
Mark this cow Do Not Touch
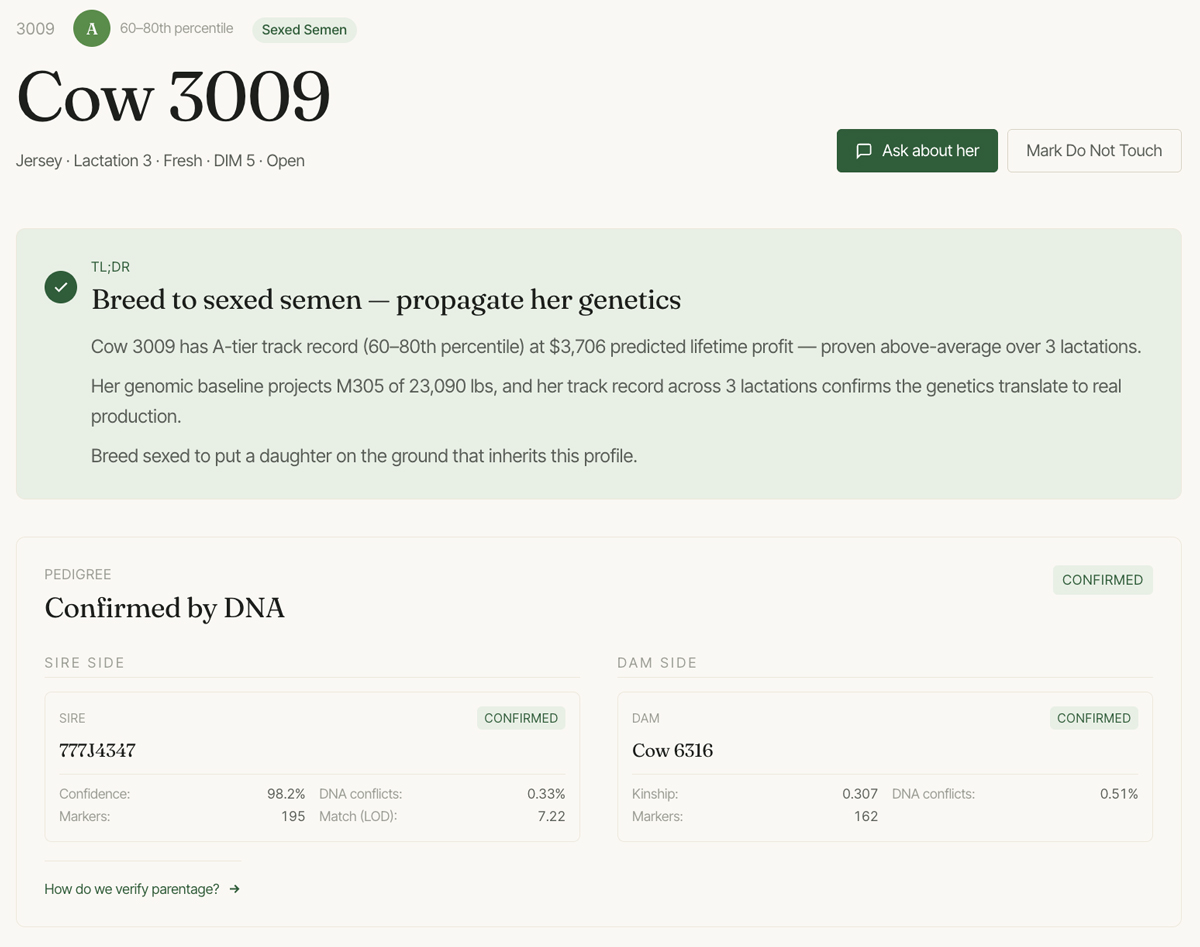tap(1094, 151)
